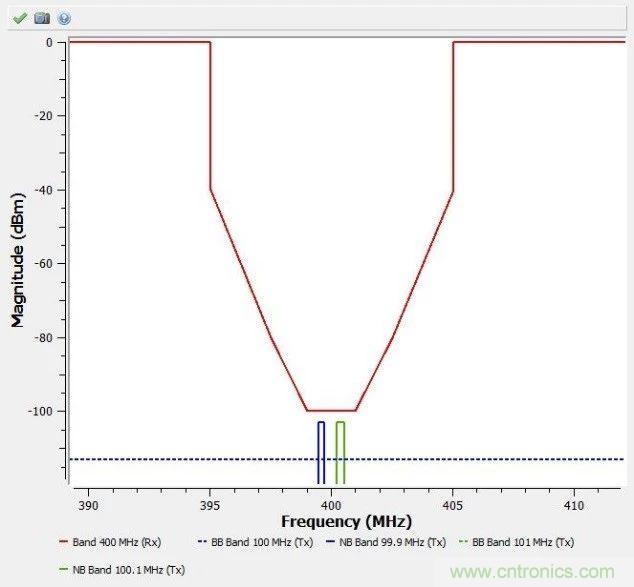The image size is (634, 587).
Task: Click the camera snapshot icon
Action: pos(42,18)
